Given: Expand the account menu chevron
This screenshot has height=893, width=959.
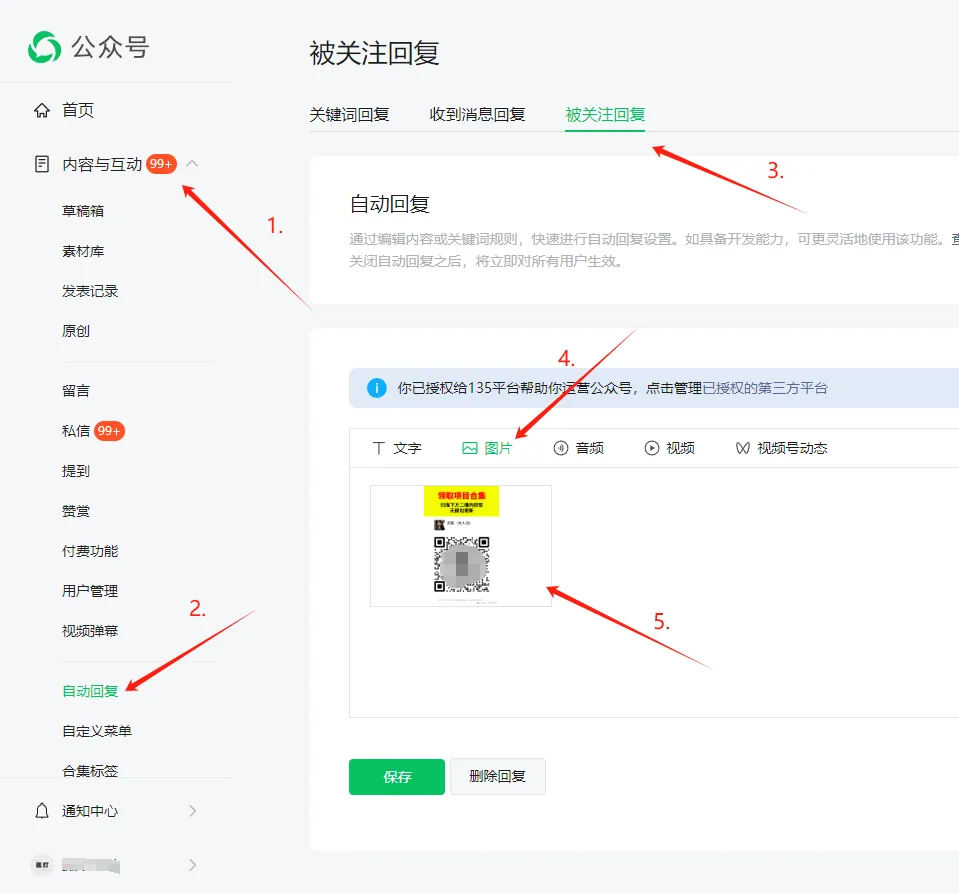Looking at the screenshot, I should tap(193, 865).
